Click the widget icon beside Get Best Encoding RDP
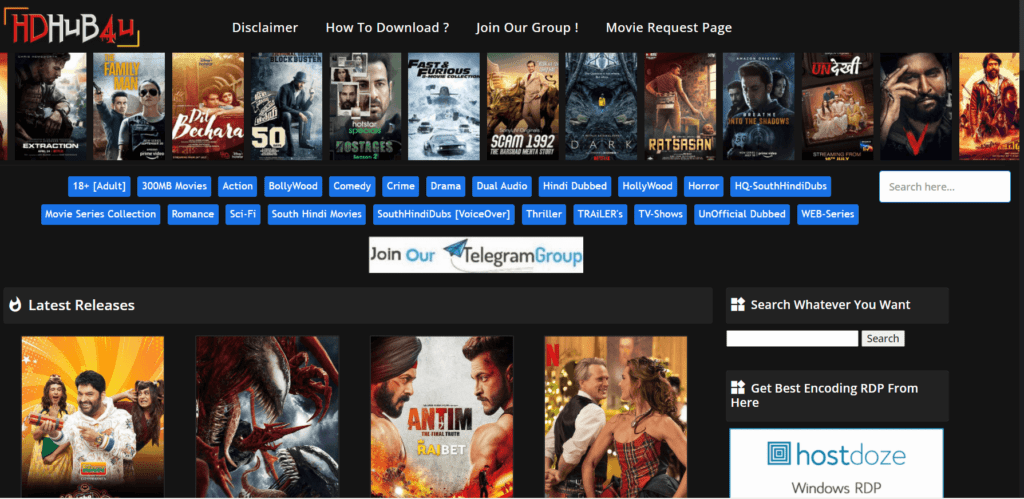The height and width of the screenshot is (499, 1024). [737, 388]
